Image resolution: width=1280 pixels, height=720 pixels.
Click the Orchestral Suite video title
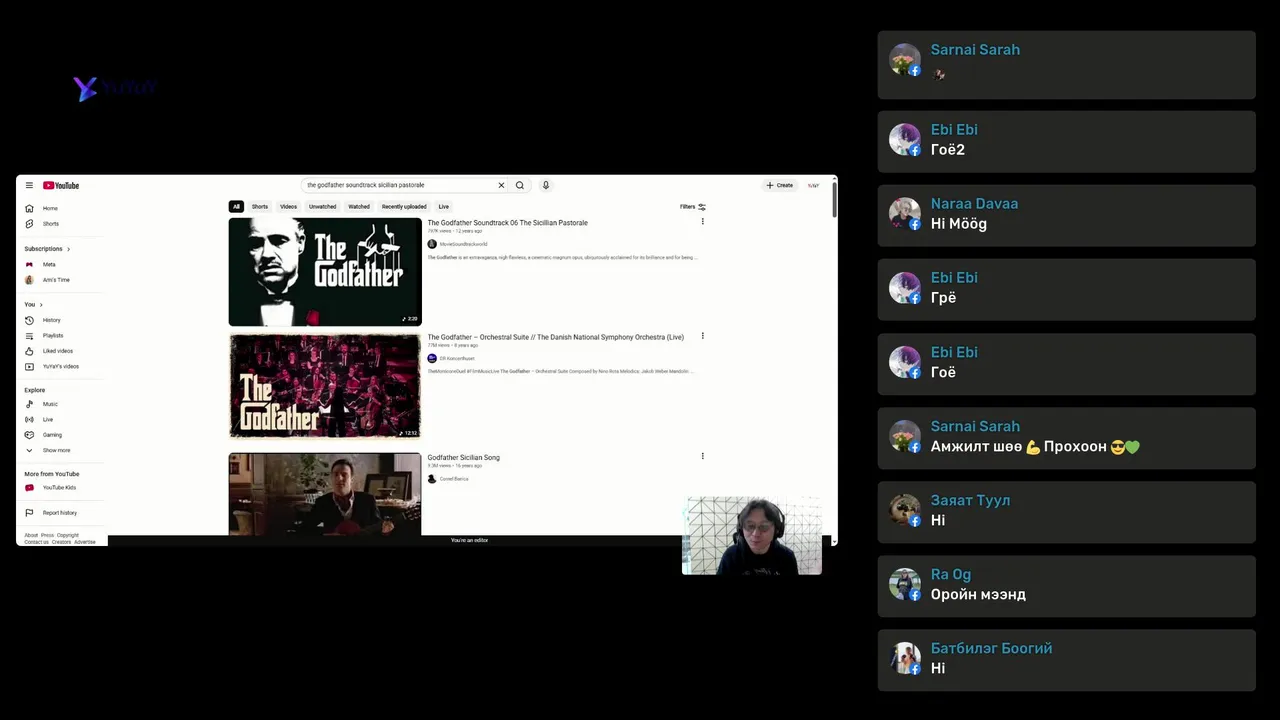556,338
